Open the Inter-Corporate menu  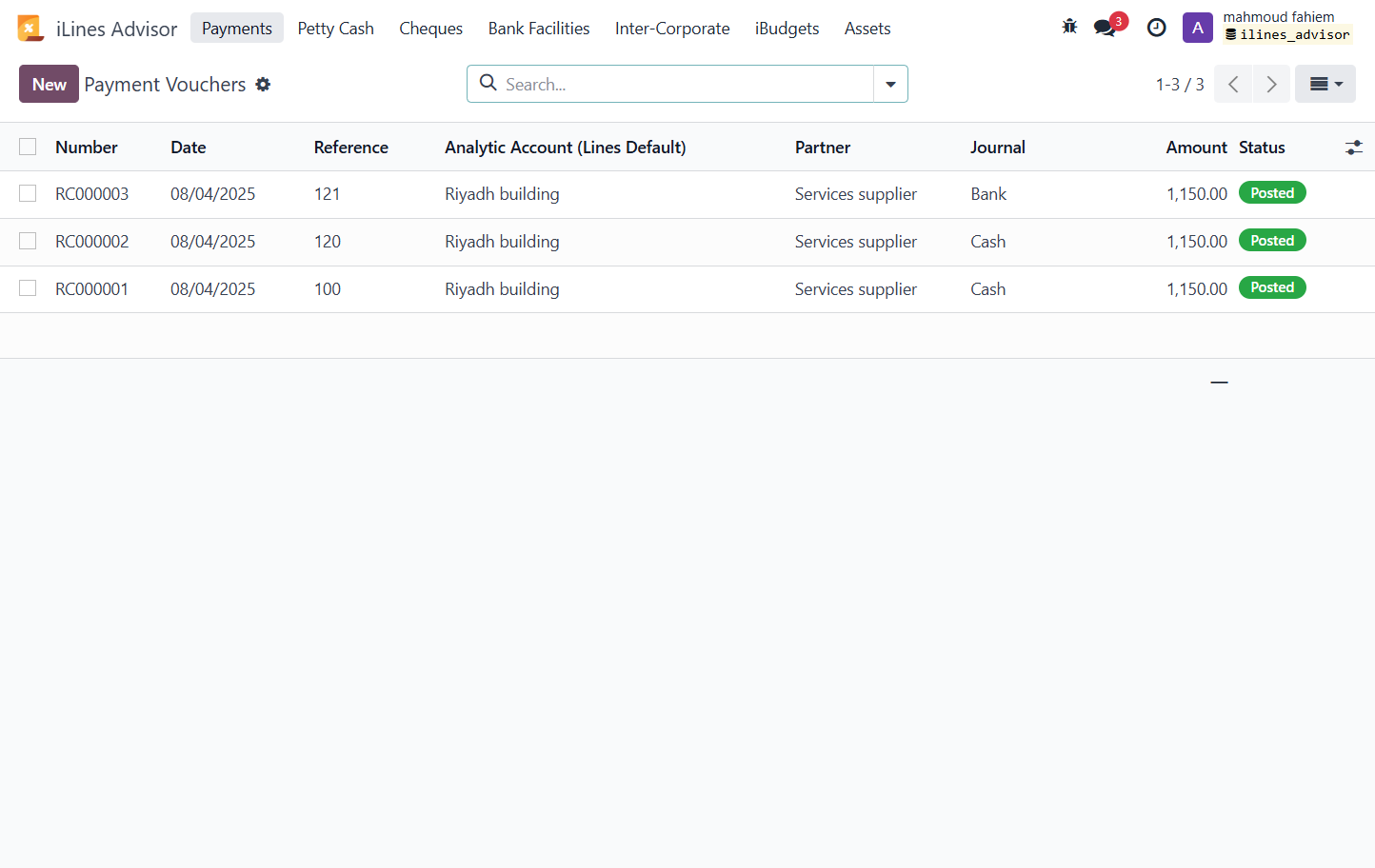[x=672, y=29]
